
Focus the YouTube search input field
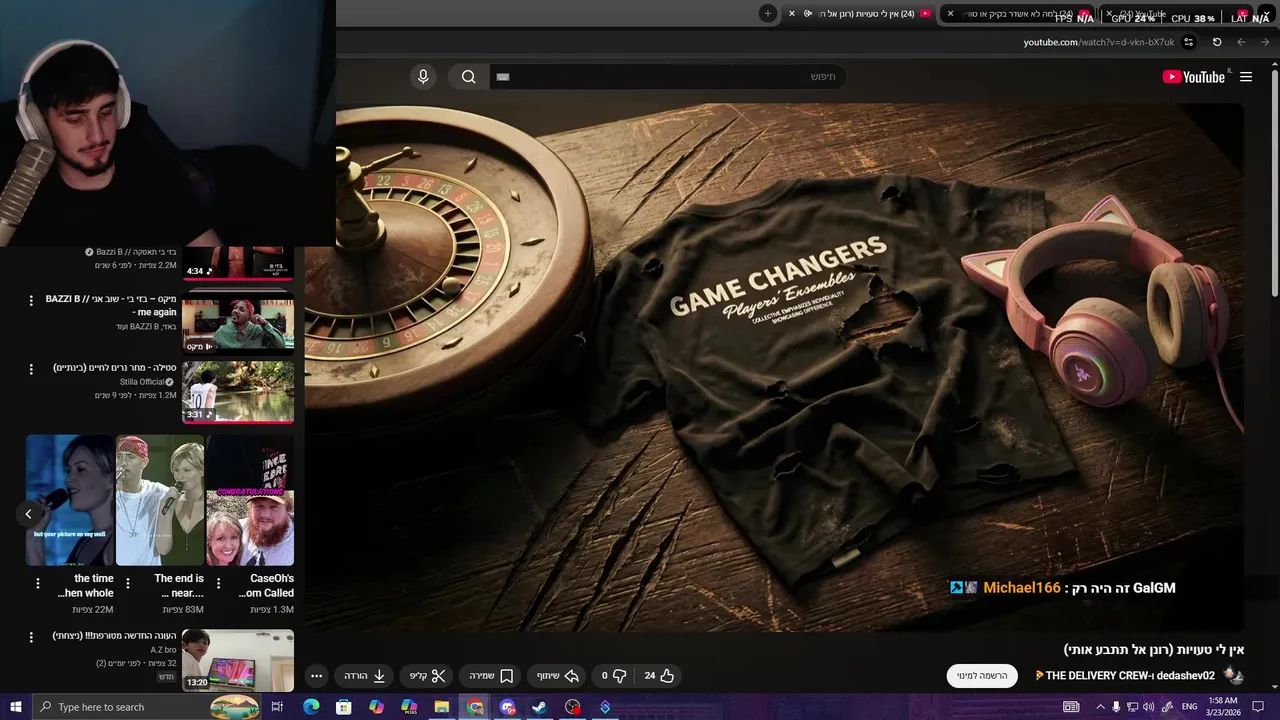tap(668, 77)
